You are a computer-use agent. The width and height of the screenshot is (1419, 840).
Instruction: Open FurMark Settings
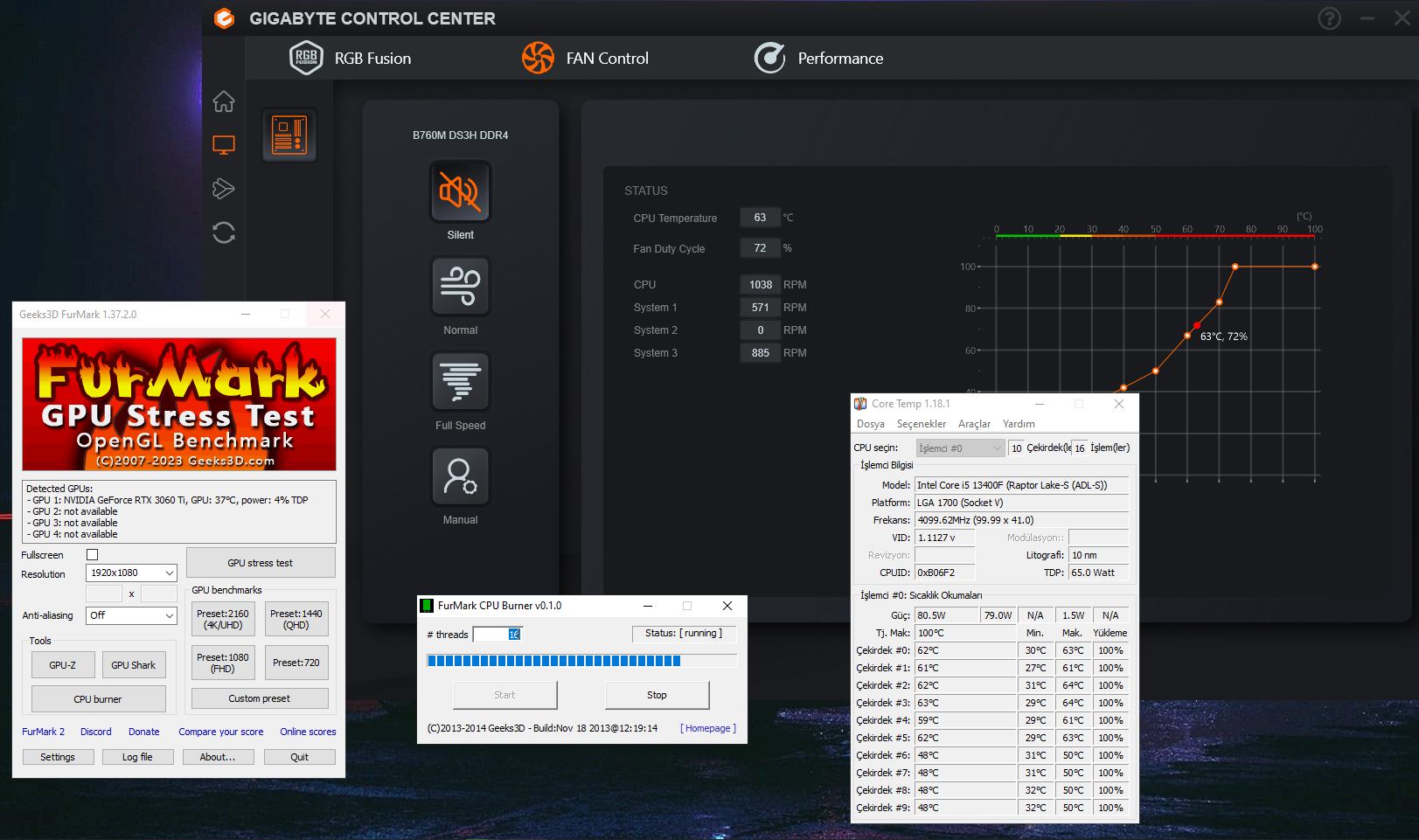[x=58, y=757]
